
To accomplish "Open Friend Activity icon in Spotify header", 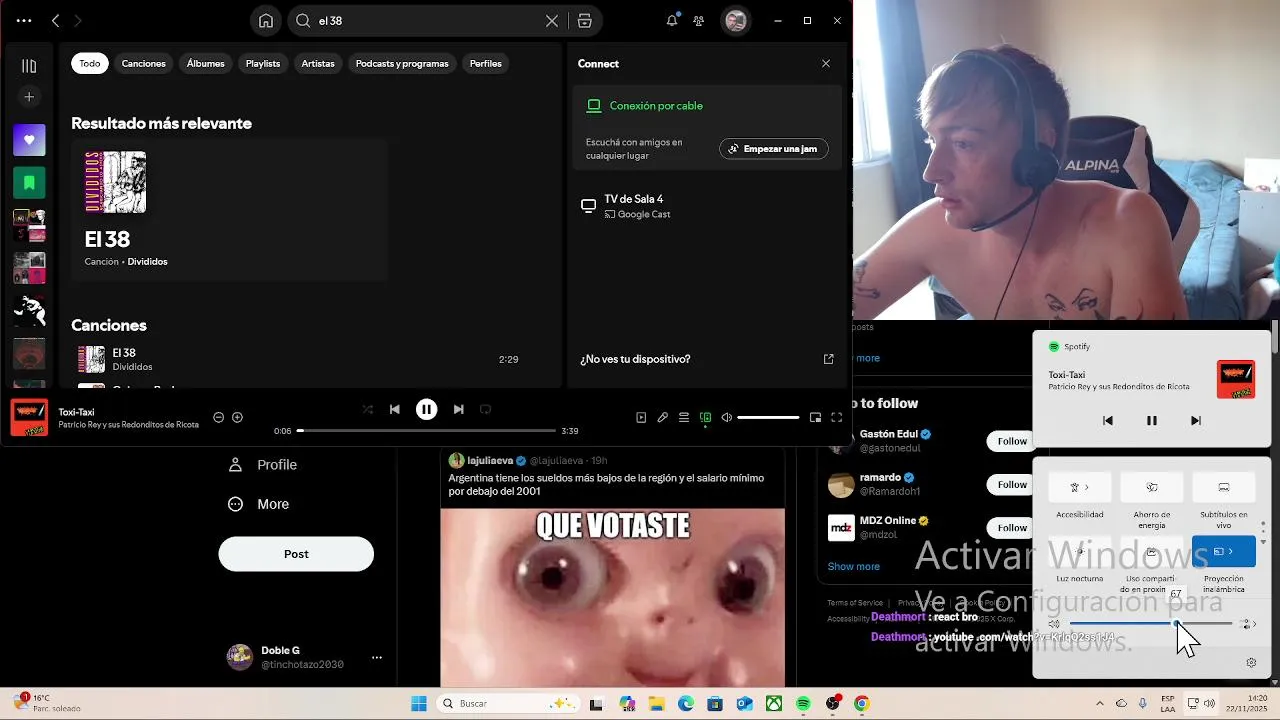I will (699, 21).
